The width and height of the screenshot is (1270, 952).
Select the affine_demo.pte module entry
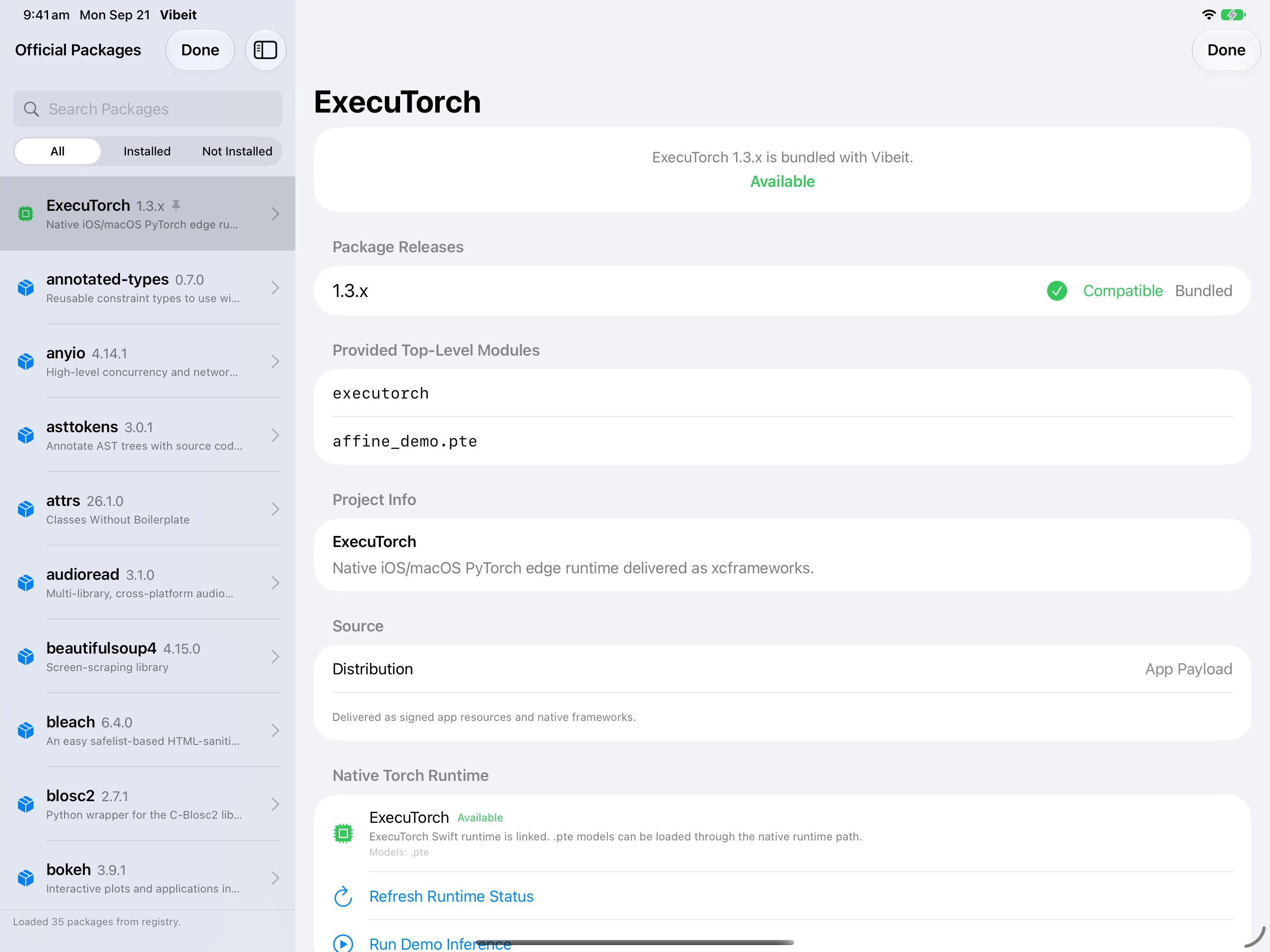782,441
